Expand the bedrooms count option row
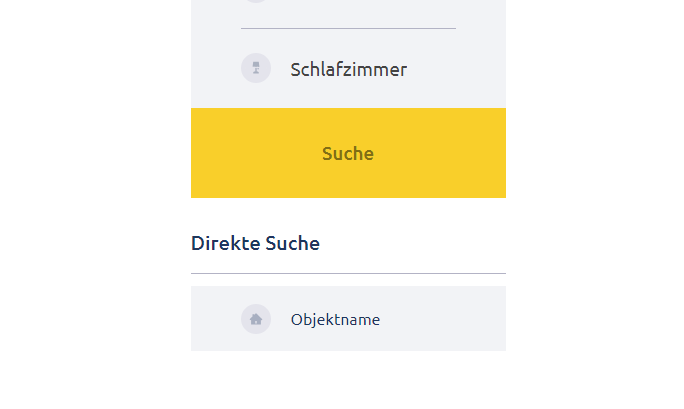Viewport: 684px width, 409px height. [x=348, y=68]
